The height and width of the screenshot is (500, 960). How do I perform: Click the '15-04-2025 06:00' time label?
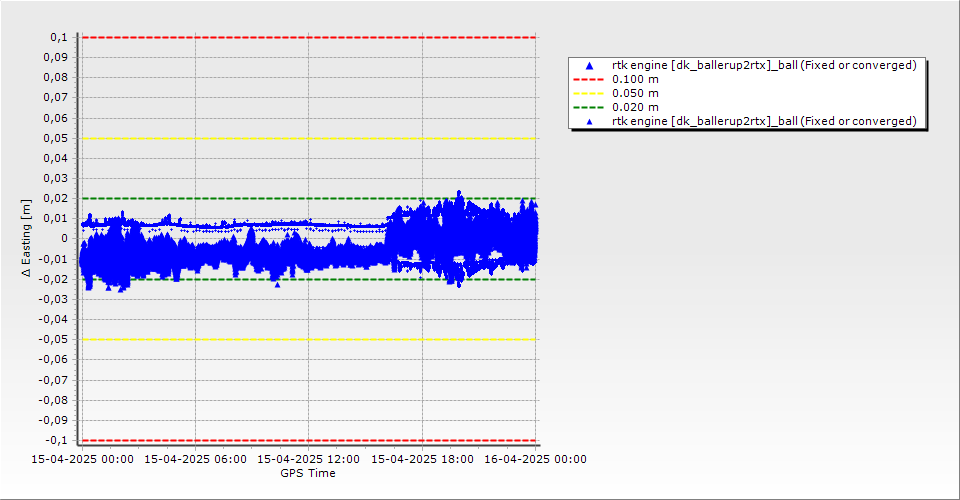point(195,459)
